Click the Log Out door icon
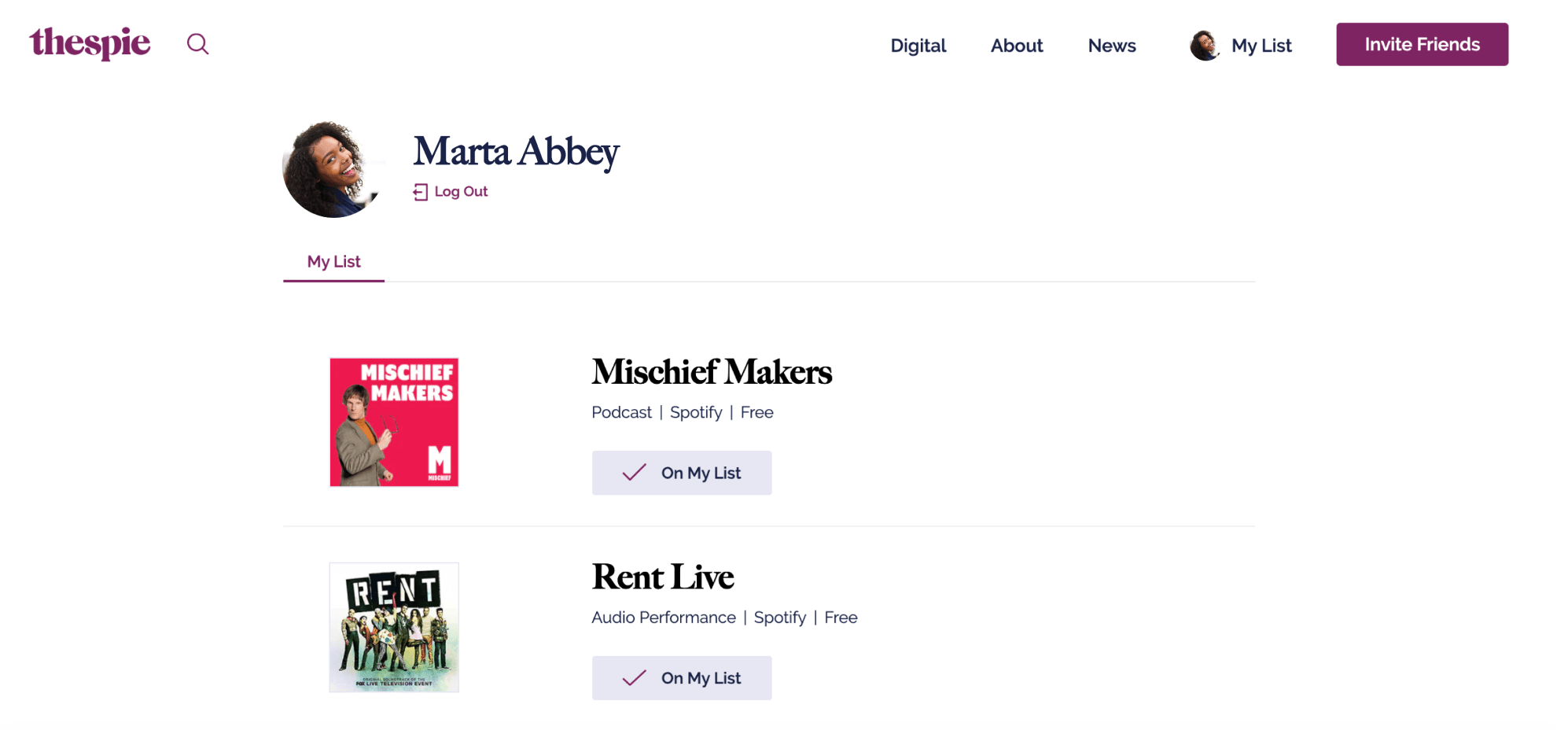Viewport: 1568px width, 730px height. [x=421, y=192]
